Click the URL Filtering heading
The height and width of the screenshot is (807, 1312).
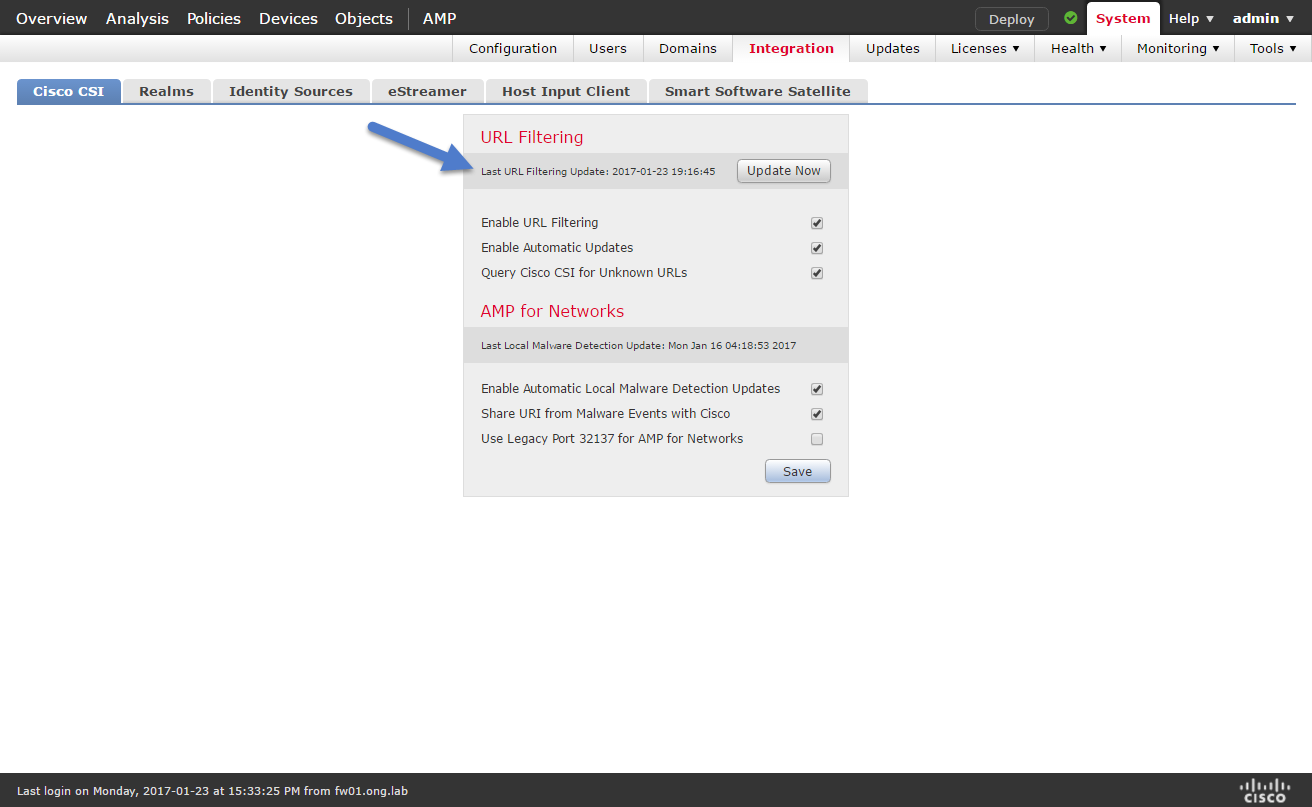[x=532, y=137]
